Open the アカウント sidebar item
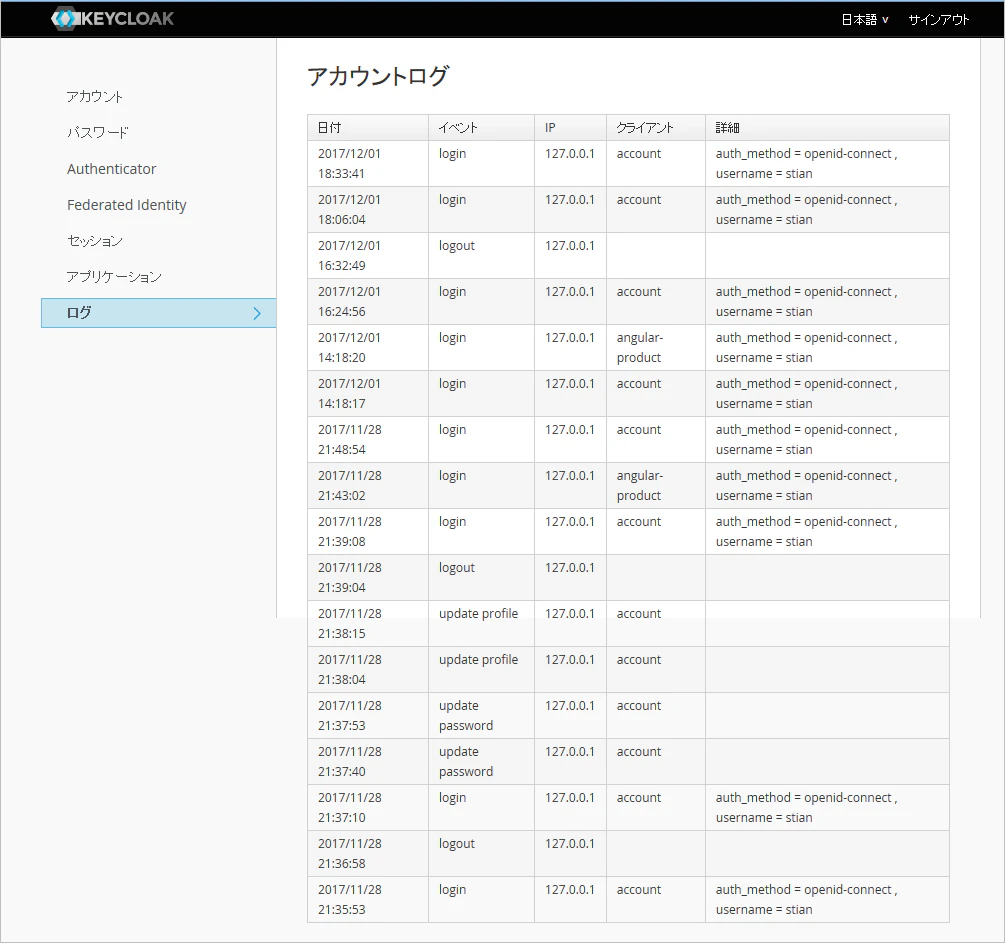The width and height of the screenshot is (1005, 943). (x=94, y=97)
